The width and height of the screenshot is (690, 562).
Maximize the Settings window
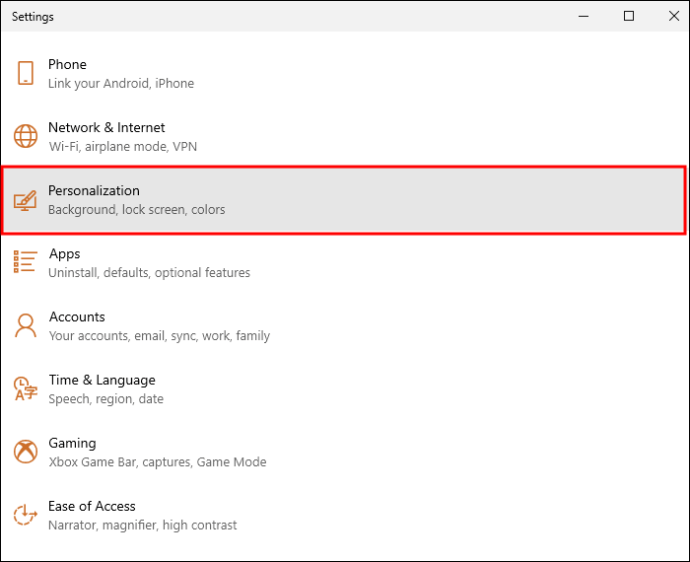[628, 16]
